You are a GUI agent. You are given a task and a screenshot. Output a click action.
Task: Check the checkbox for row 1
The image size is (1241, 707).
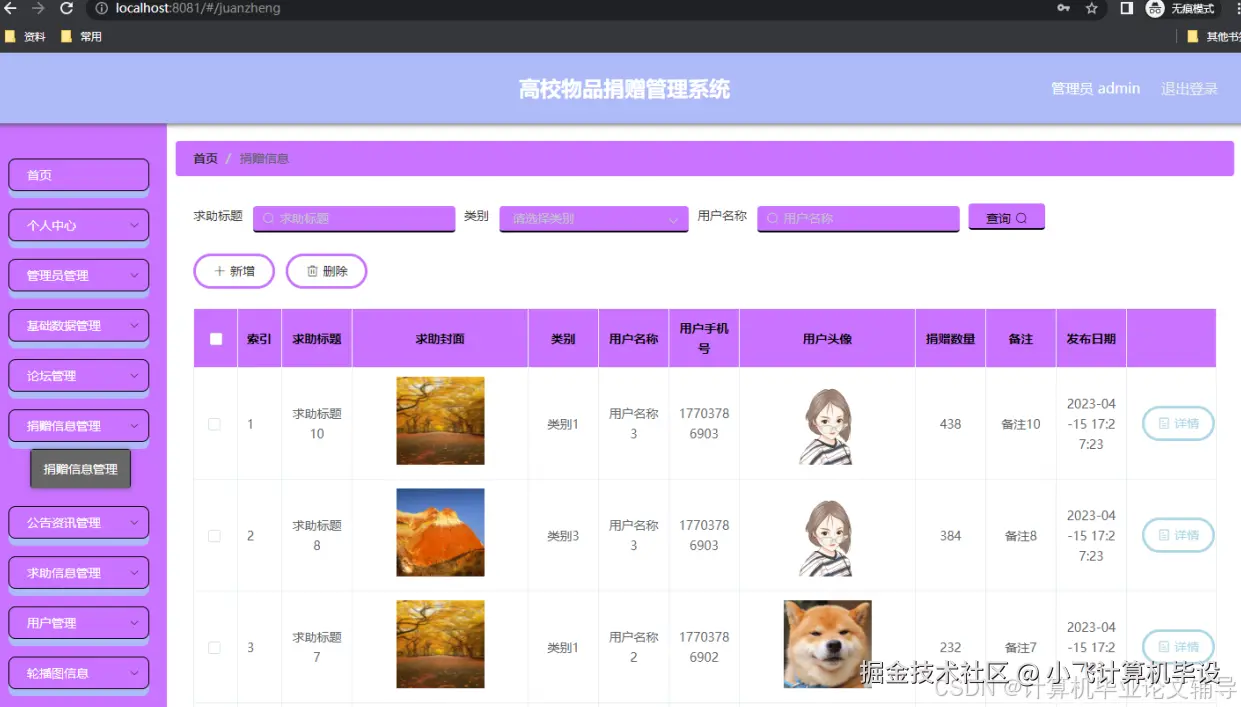point(214,423)
